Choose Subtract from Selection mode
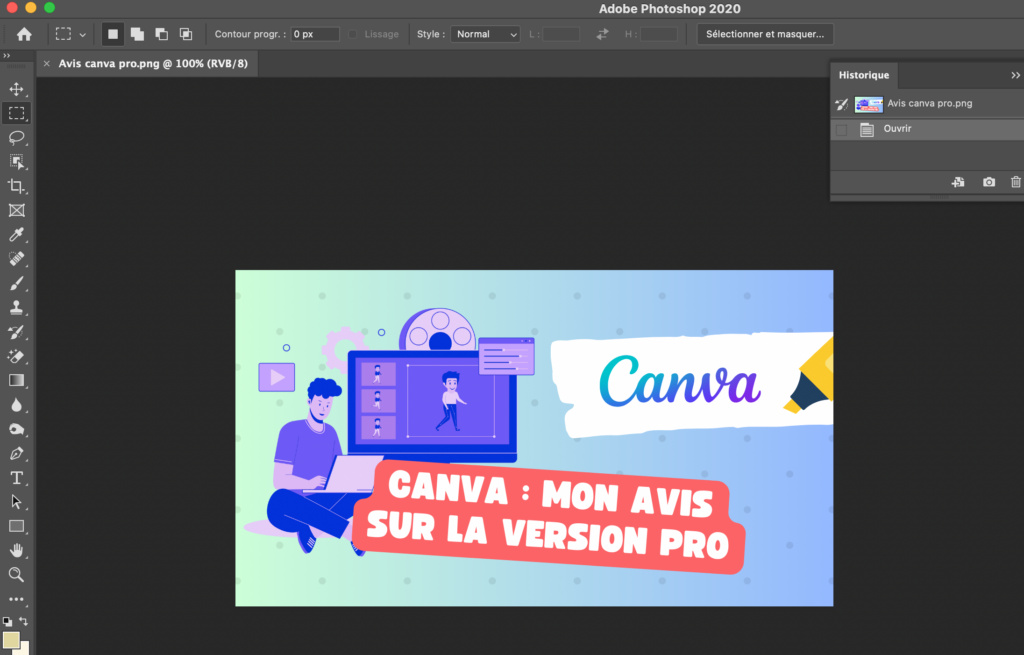This screenshot has width=1024, height=655. coord(161,34)
